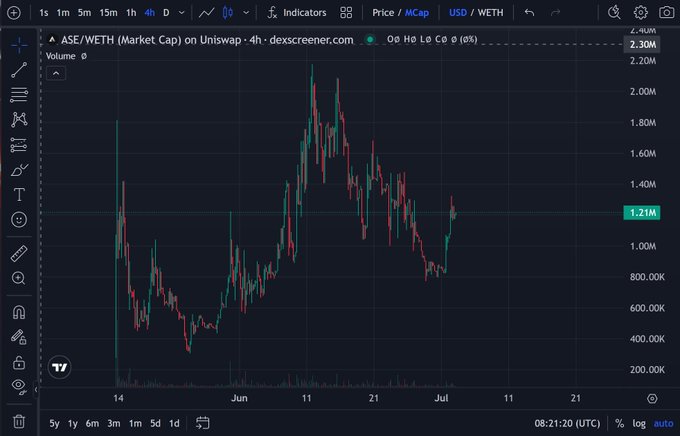Switch to 1h timeframe
Screen dimensions: 680x436
point(131,13)
